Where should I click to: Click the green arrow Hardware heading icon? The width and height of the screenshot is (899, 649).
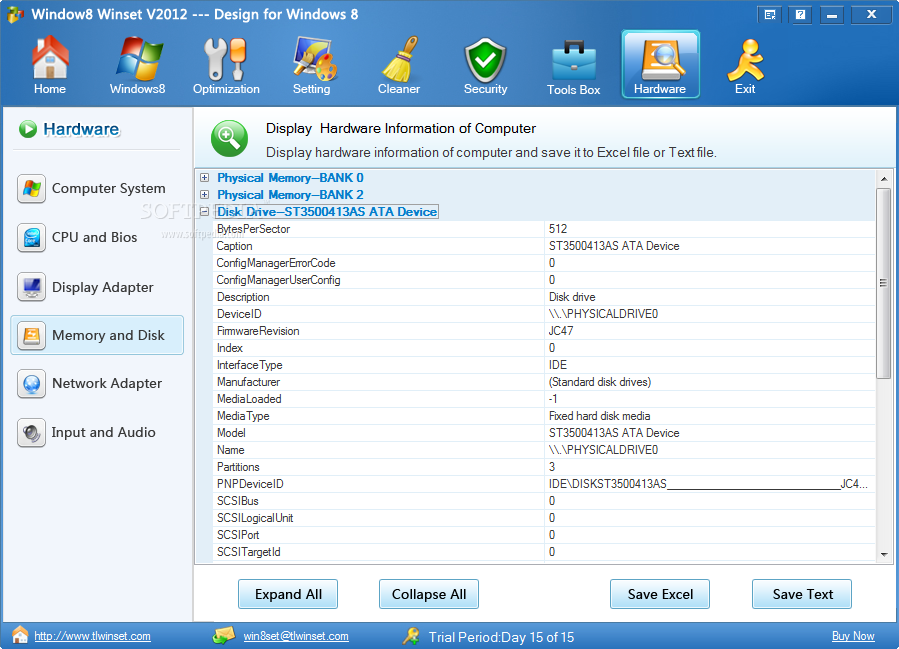[28, 129]
